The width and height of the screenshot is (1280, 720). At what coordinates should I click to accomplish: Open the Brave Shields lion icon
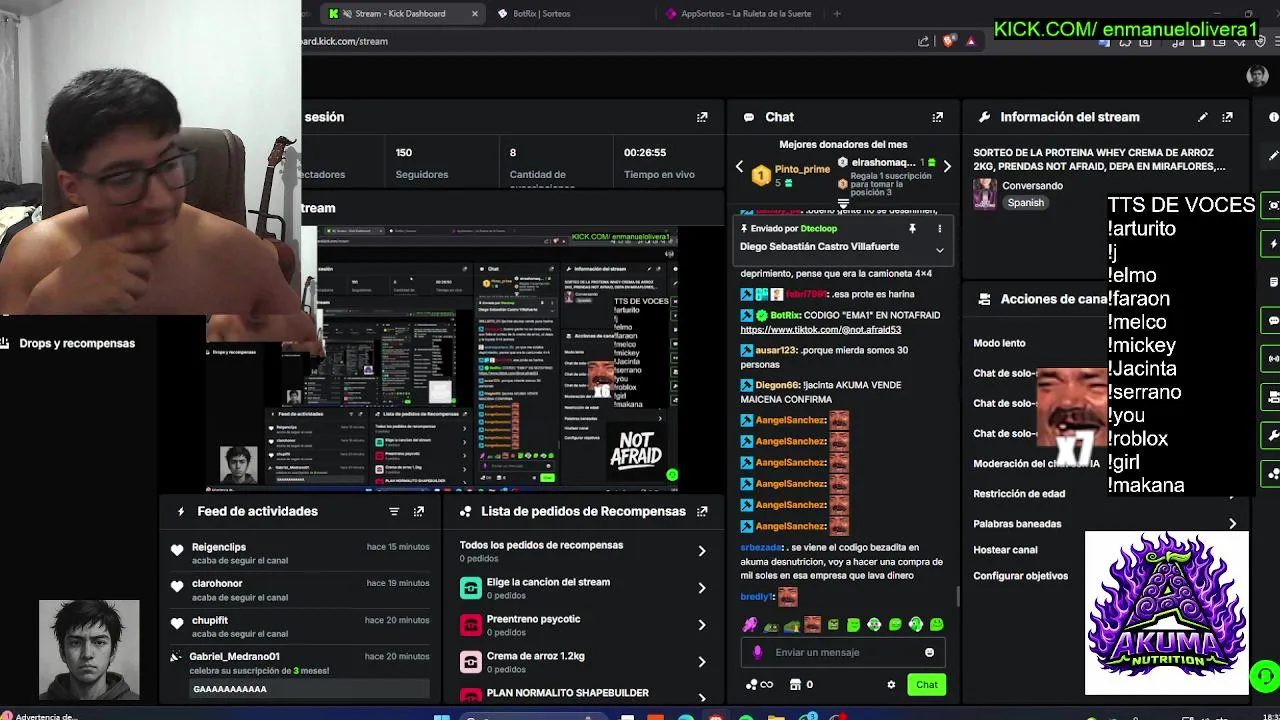[948, 41]
